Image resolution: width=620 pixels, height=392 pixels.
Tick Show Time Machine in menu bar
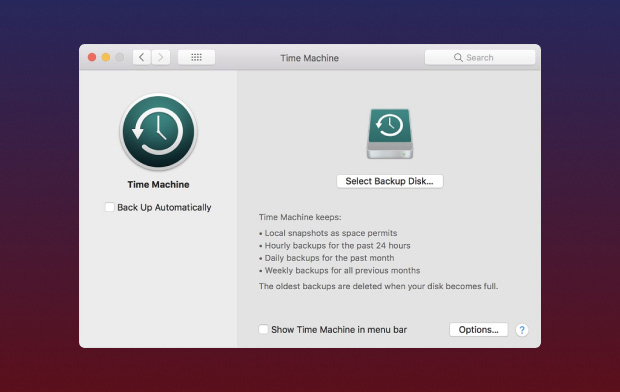(263, 329)
